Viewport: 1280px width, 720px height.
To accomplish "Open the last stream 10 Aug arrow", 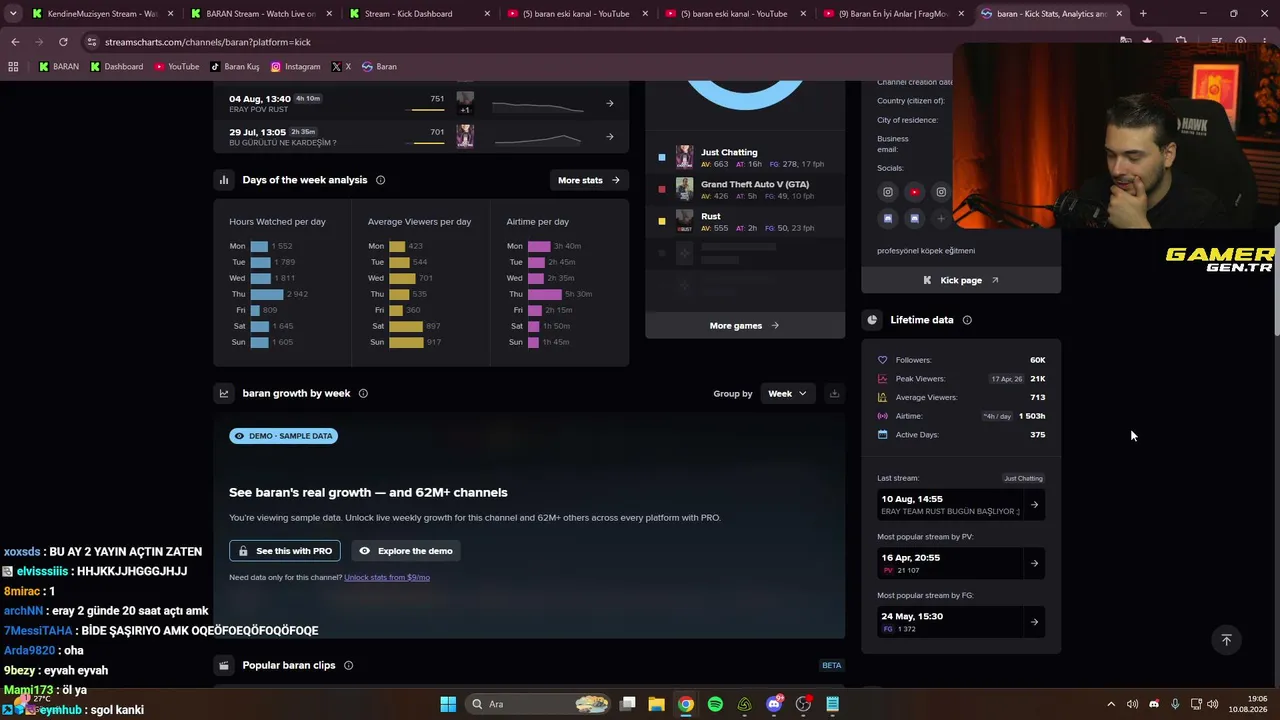I will pos(1035,505).
